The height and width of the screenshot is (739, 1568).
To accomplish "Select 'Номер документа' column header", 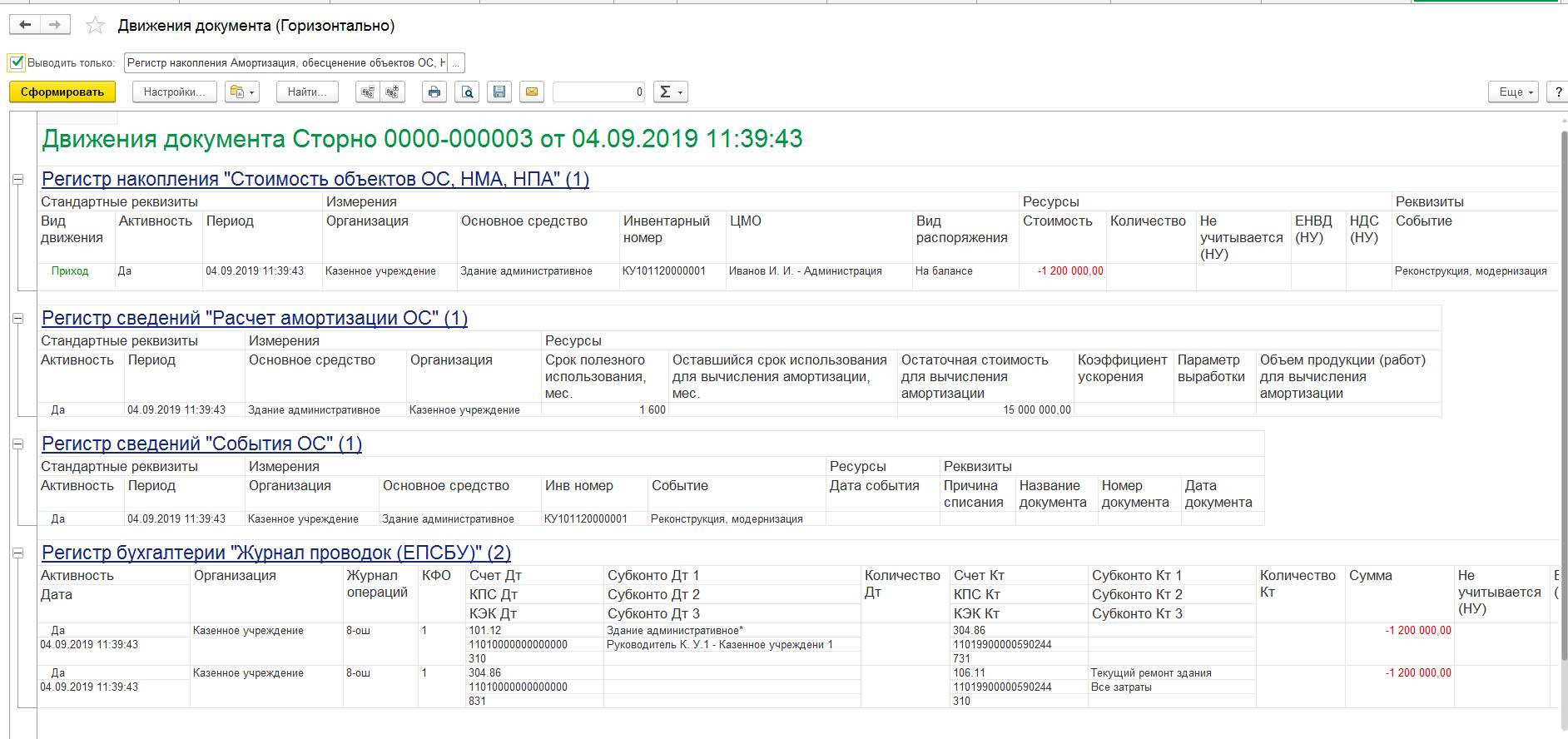I will (x=1135, y=494).
